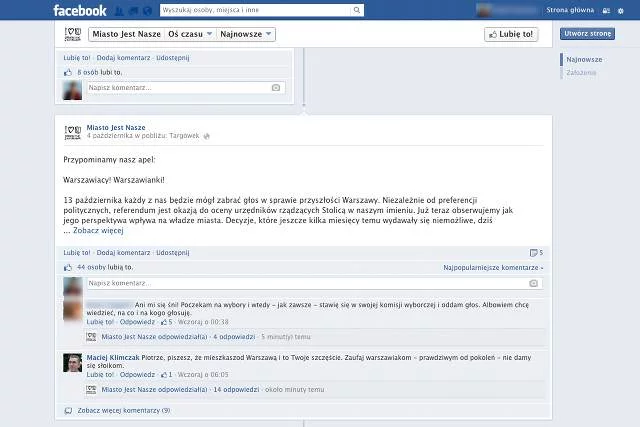Click the camera icon in top comment box
The height and width of the screenshot is (427, 640).
(276, 88)
